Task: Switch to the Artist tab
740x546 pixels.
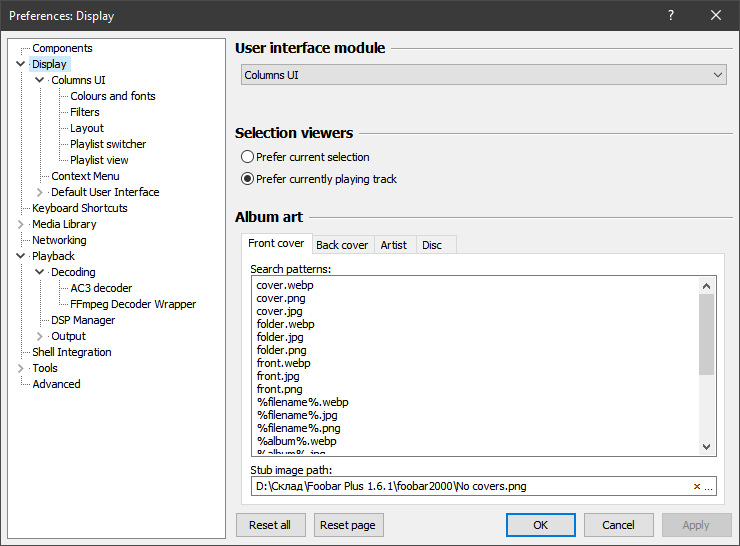Action: click(394, 245)
